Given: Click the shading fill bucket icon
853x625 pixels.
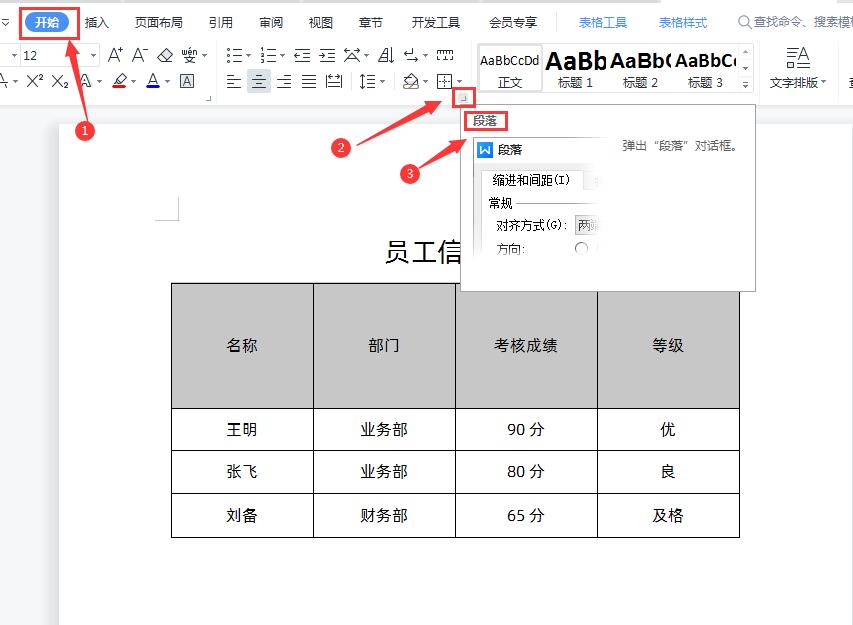Looking at the screenshot, I should pyautogui.click(x=410, y=81).
